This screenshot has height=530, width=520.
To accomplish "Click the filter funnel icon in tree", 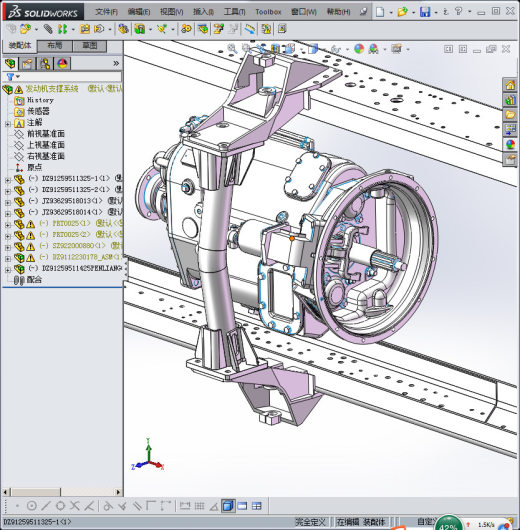I will pyautogui.click(x=10, y=77).
